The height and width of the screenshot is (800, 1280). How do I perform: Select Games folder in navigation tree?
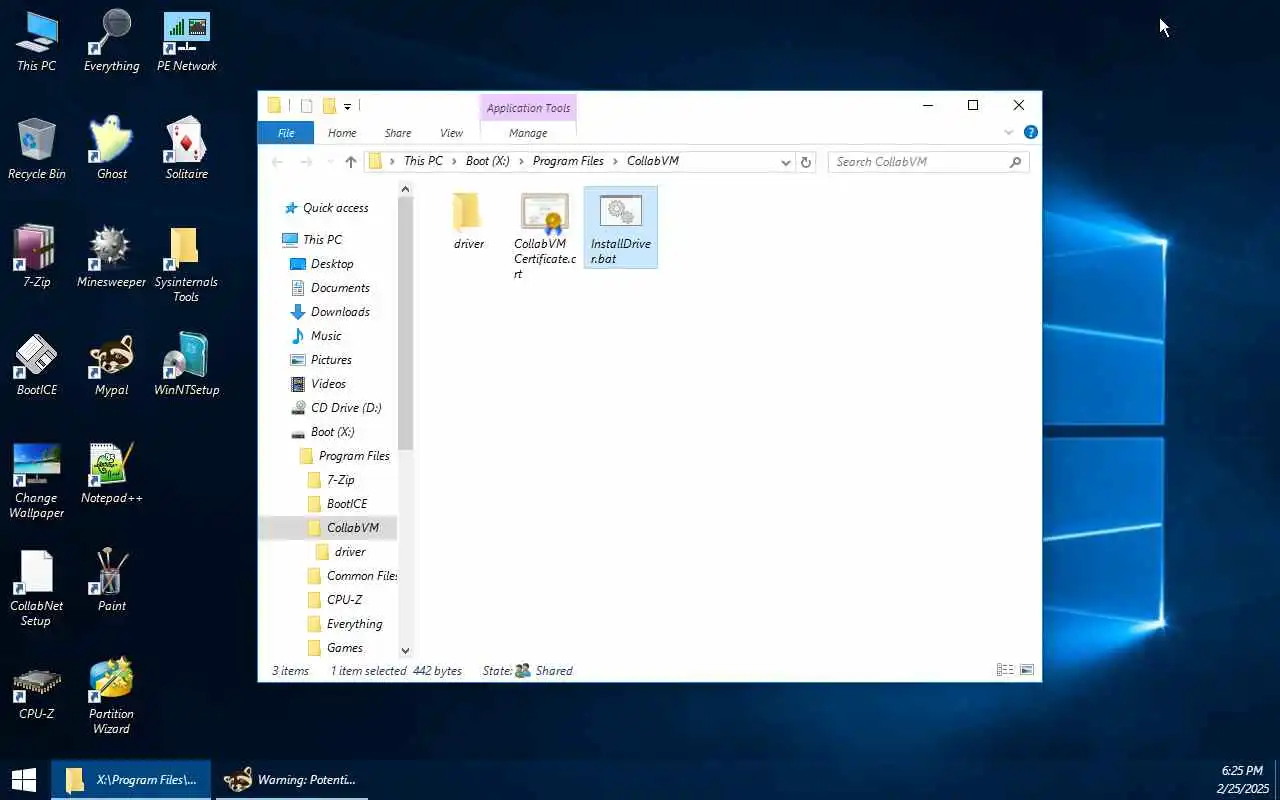[345, 648]
